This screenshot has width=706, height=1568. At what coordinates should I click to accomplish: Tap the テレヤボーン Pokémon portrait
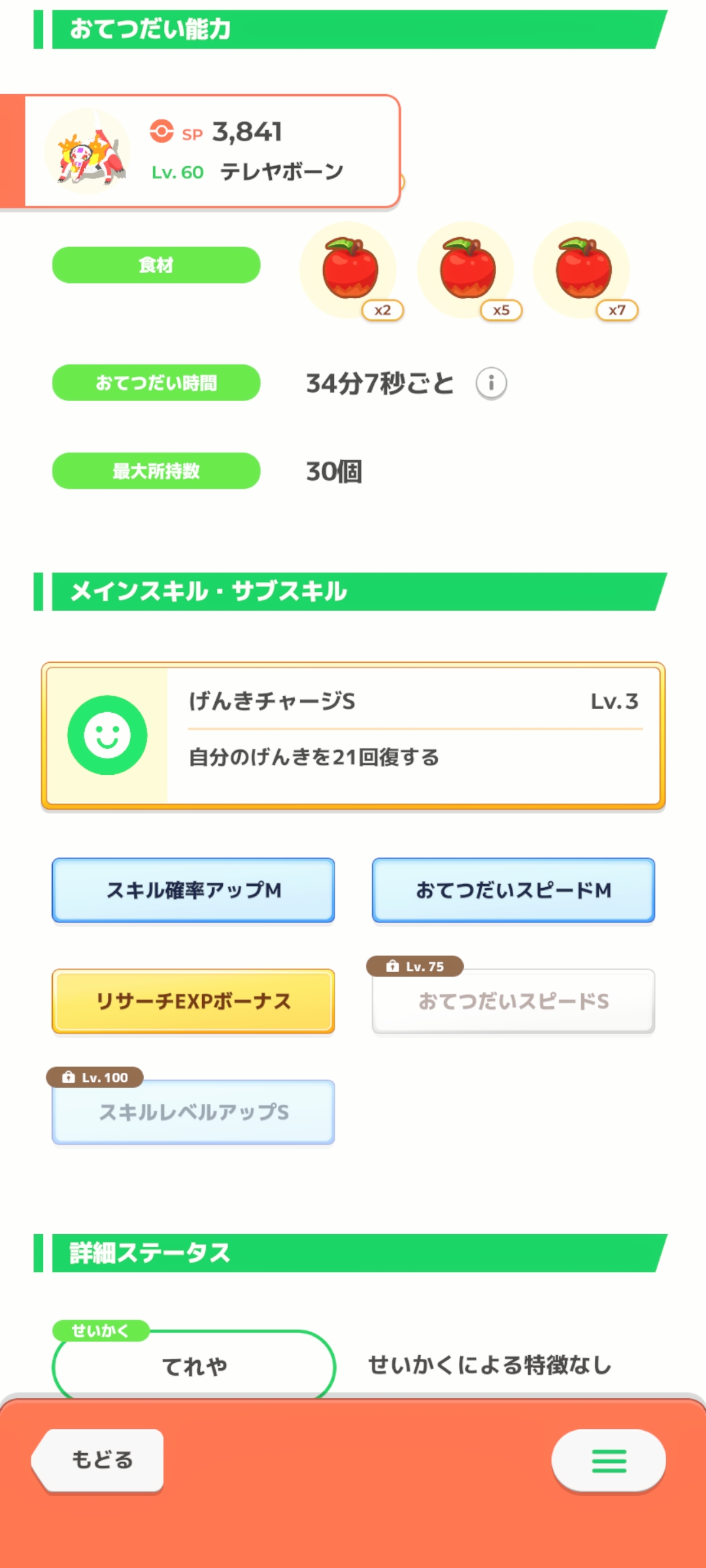88,151
